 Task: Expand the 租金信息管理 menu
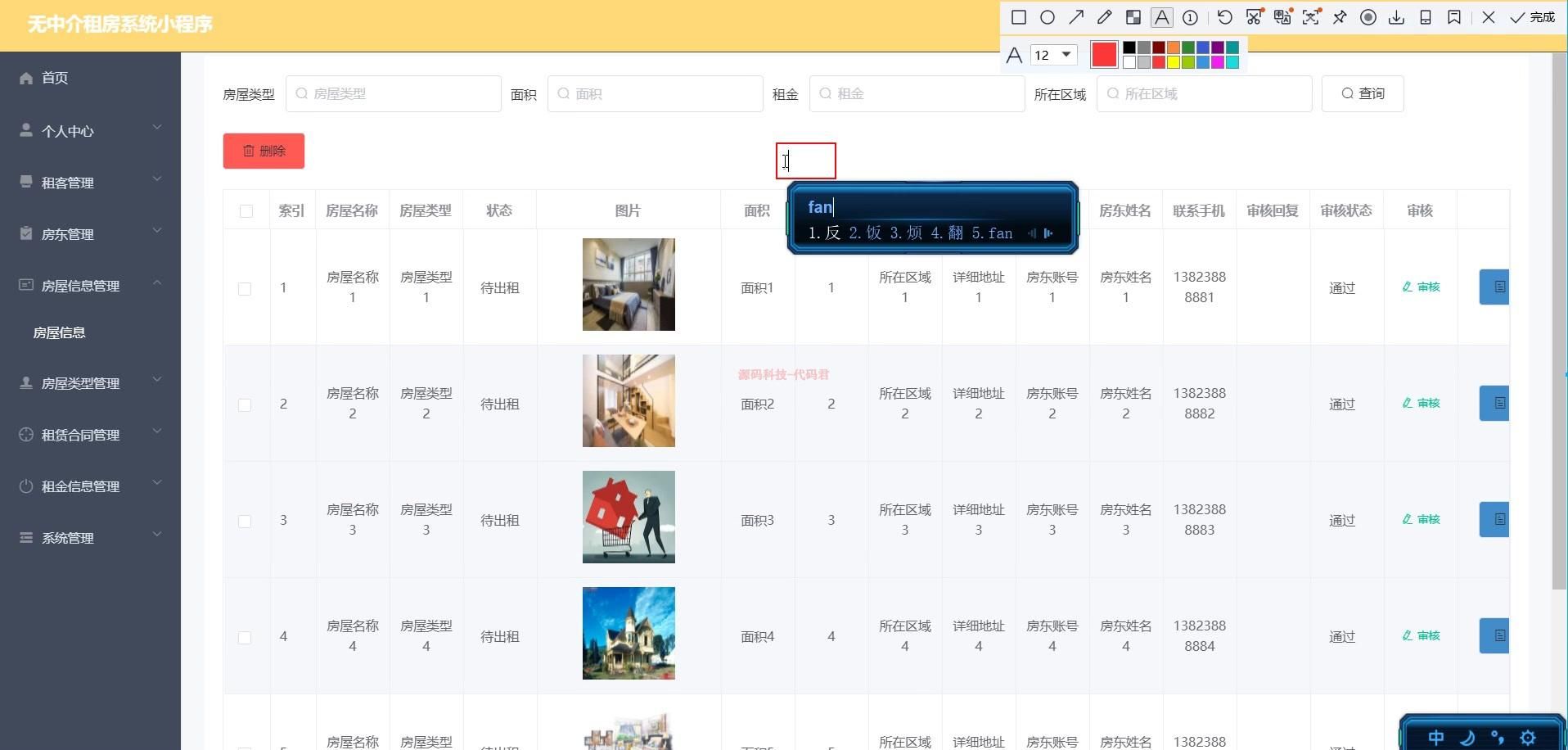pos(90,486)
